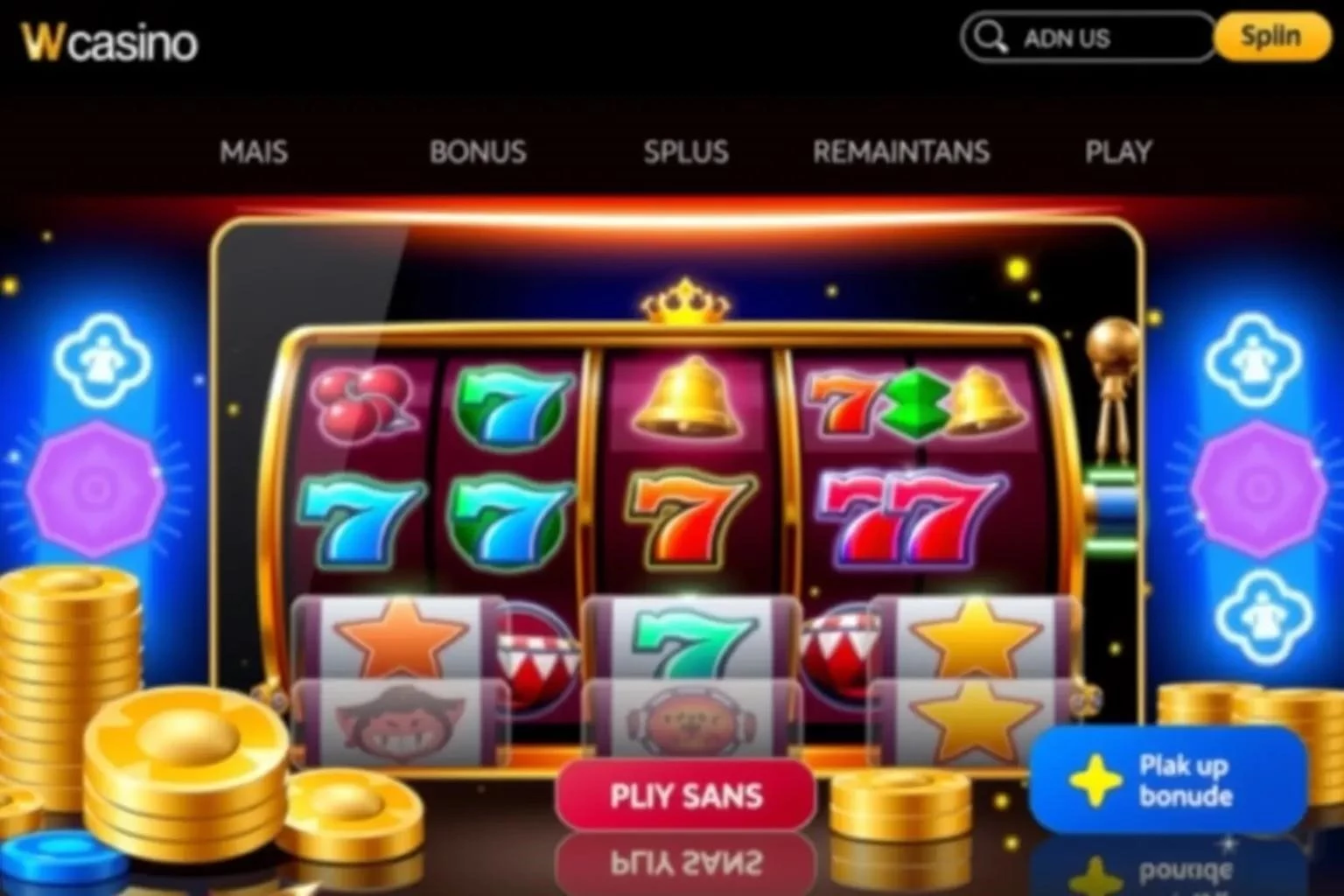Open the BONUS menu item
Viewport: 1344px width, 896px height.
pyautogui.click(x=478, y=152)
